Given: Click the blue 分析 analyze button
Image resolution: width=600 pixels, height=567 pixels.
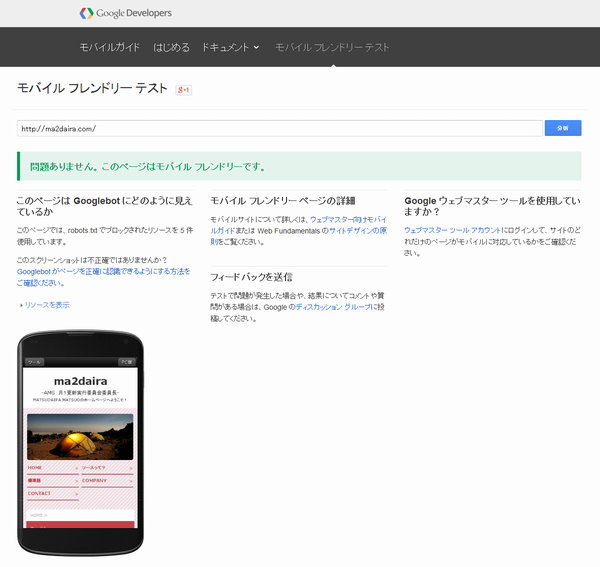Looking at the screenshot, I should pyautogui.click(x=563, y=128).
